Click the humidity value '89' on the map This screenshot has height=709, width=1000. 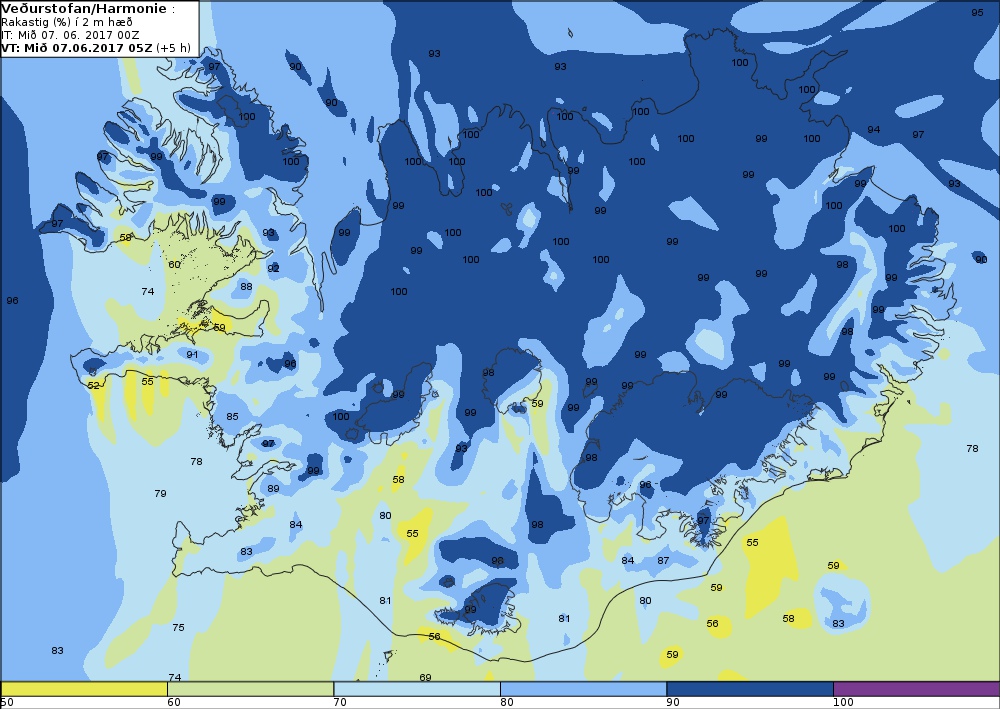coord(274,488)
